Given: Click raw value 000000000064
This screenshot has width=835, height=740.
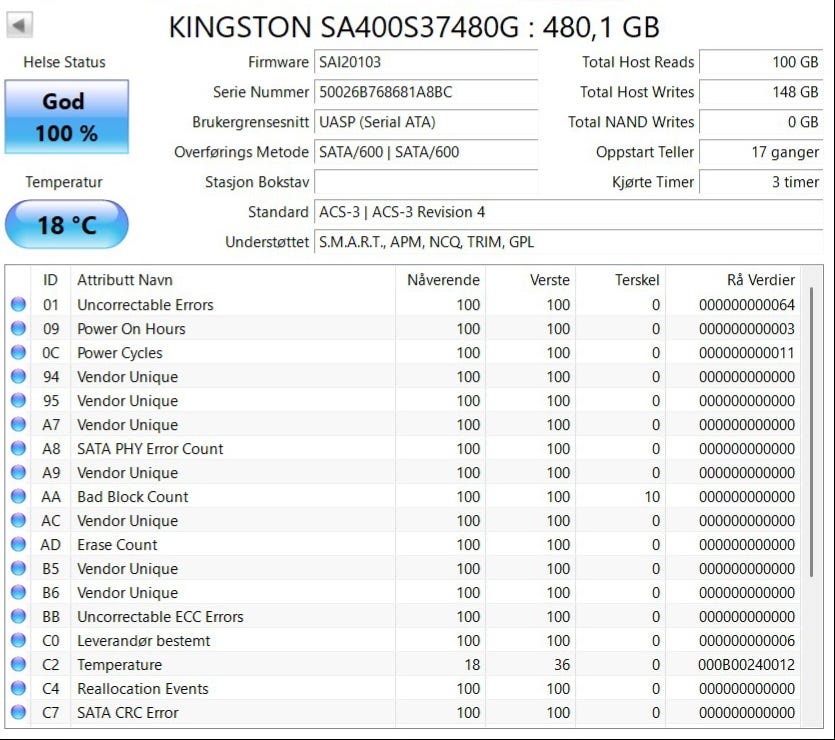Looking at the screenshot, I should coord(747,305).
